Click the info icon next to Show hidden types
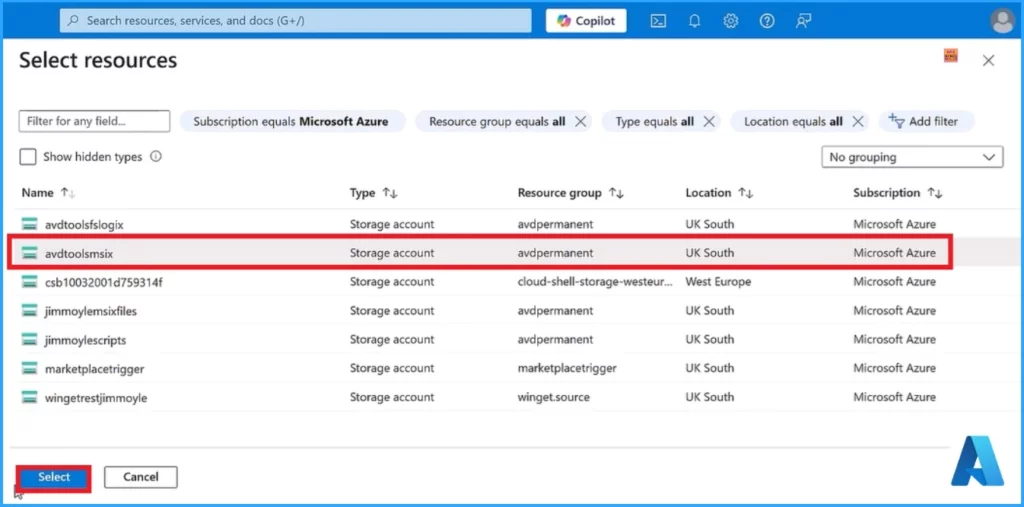1024x507 pixels. (155, 157)
